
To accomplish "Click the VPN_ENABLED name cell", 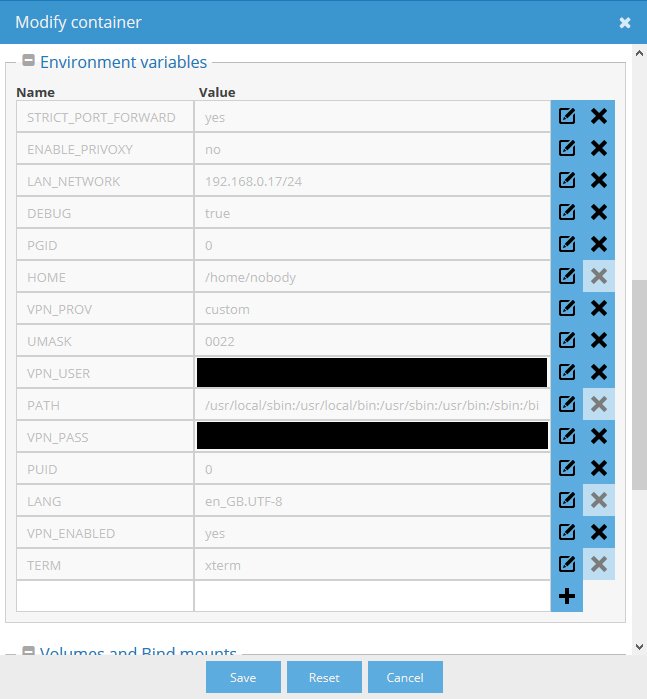I will click(105, 532).
